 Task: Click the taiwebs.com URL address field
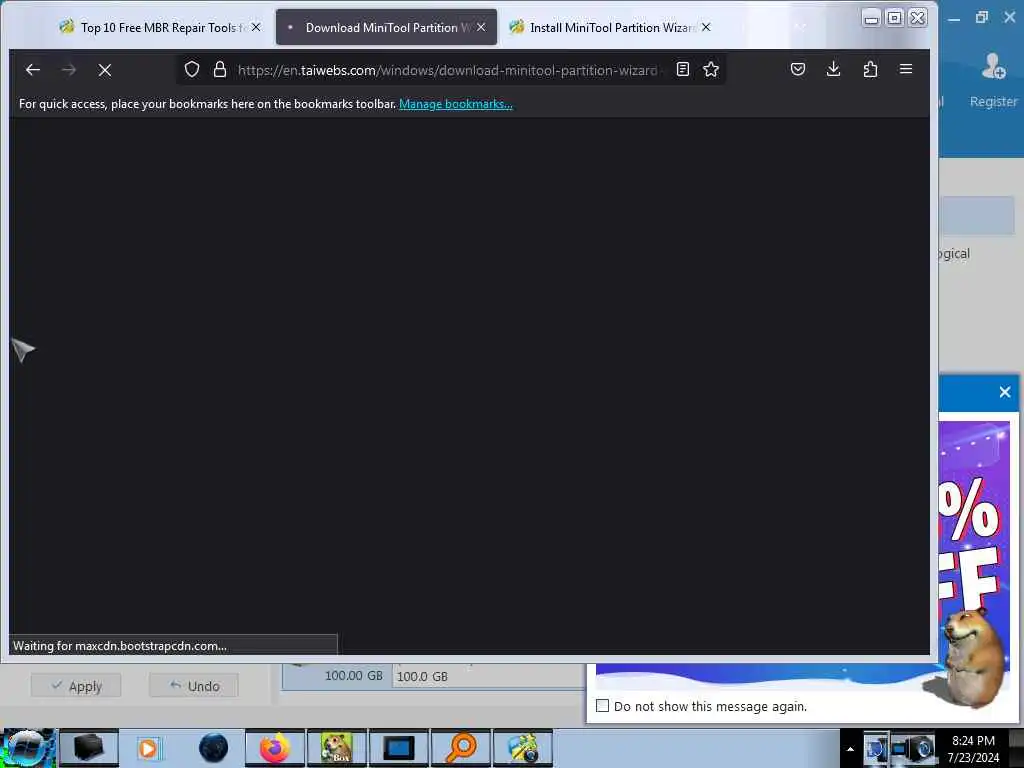[x=447, y=70]
